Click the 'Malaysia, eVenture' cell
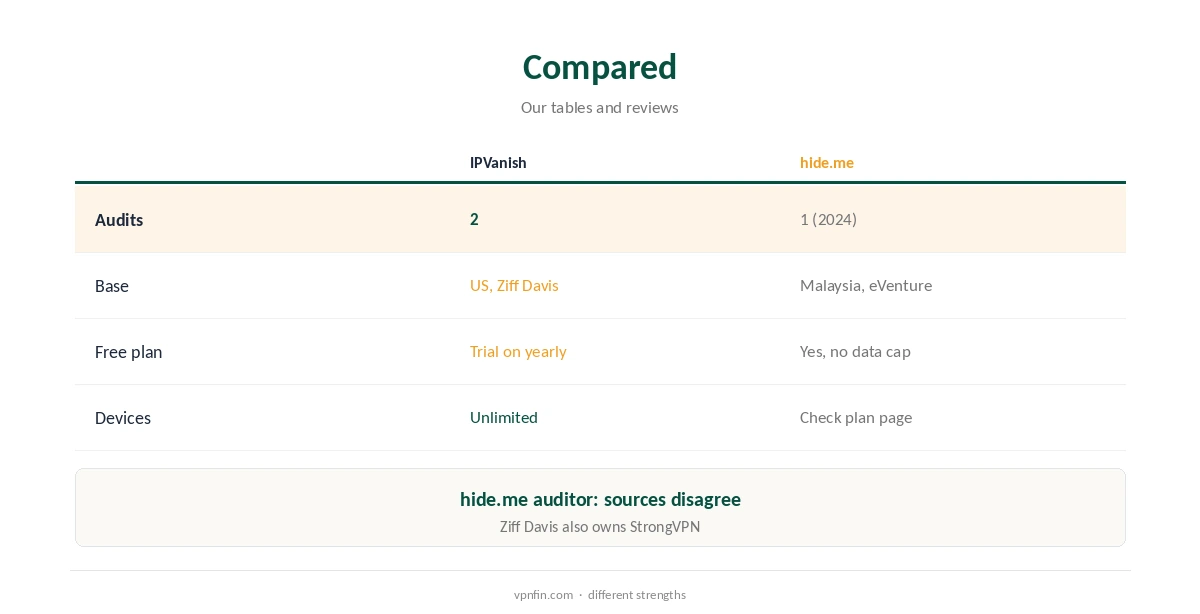This screenshot has width=1200, height=614. click(x=866, y=285)
